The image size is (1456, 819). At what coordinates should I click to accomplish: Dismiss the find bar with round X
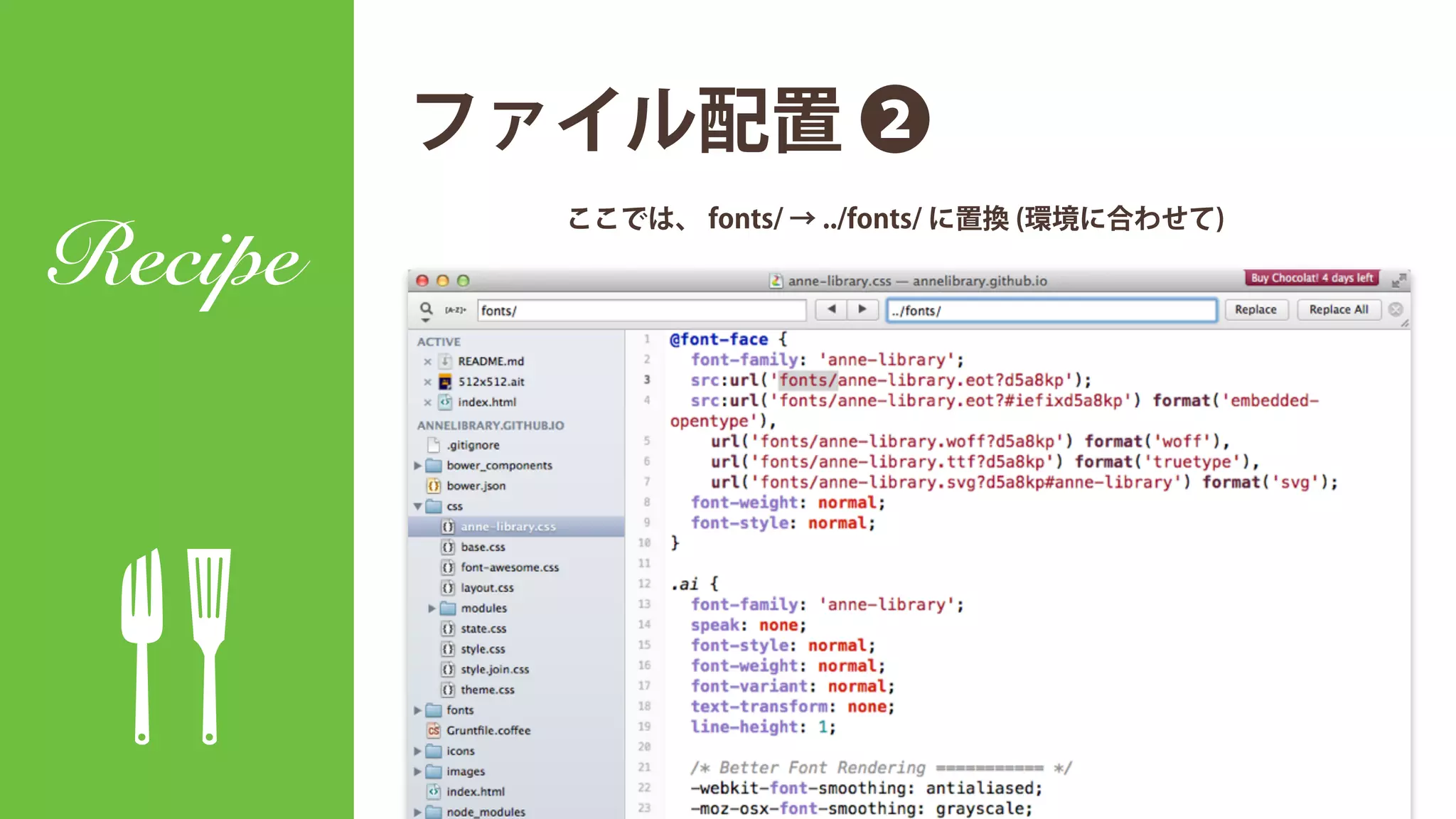[1396, 309]
